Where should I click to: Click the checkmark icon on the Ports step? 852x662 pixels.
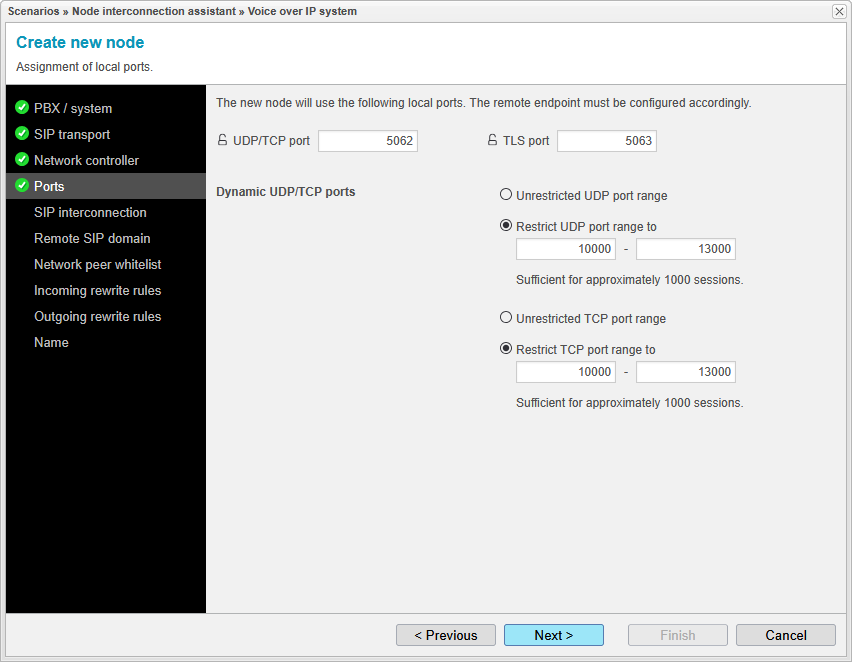(21, 186)
